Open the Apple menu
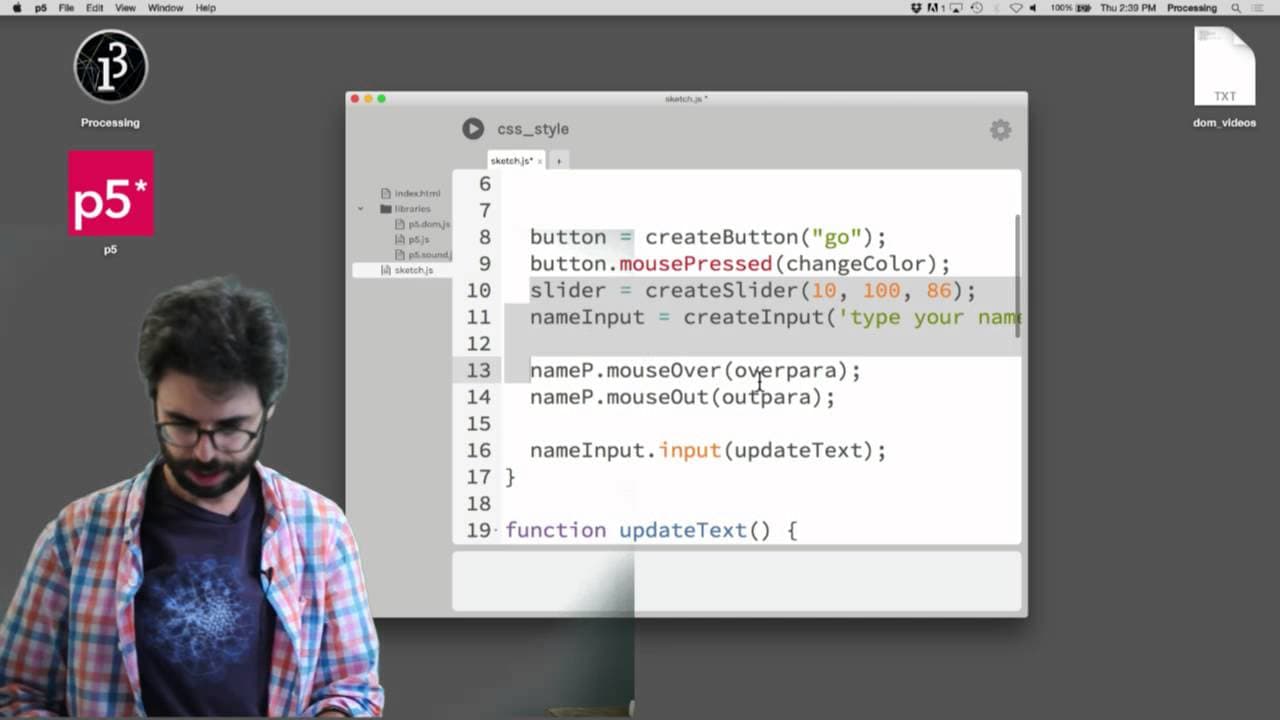Screen dimensions: 1280x720 [x=16, y=8]
